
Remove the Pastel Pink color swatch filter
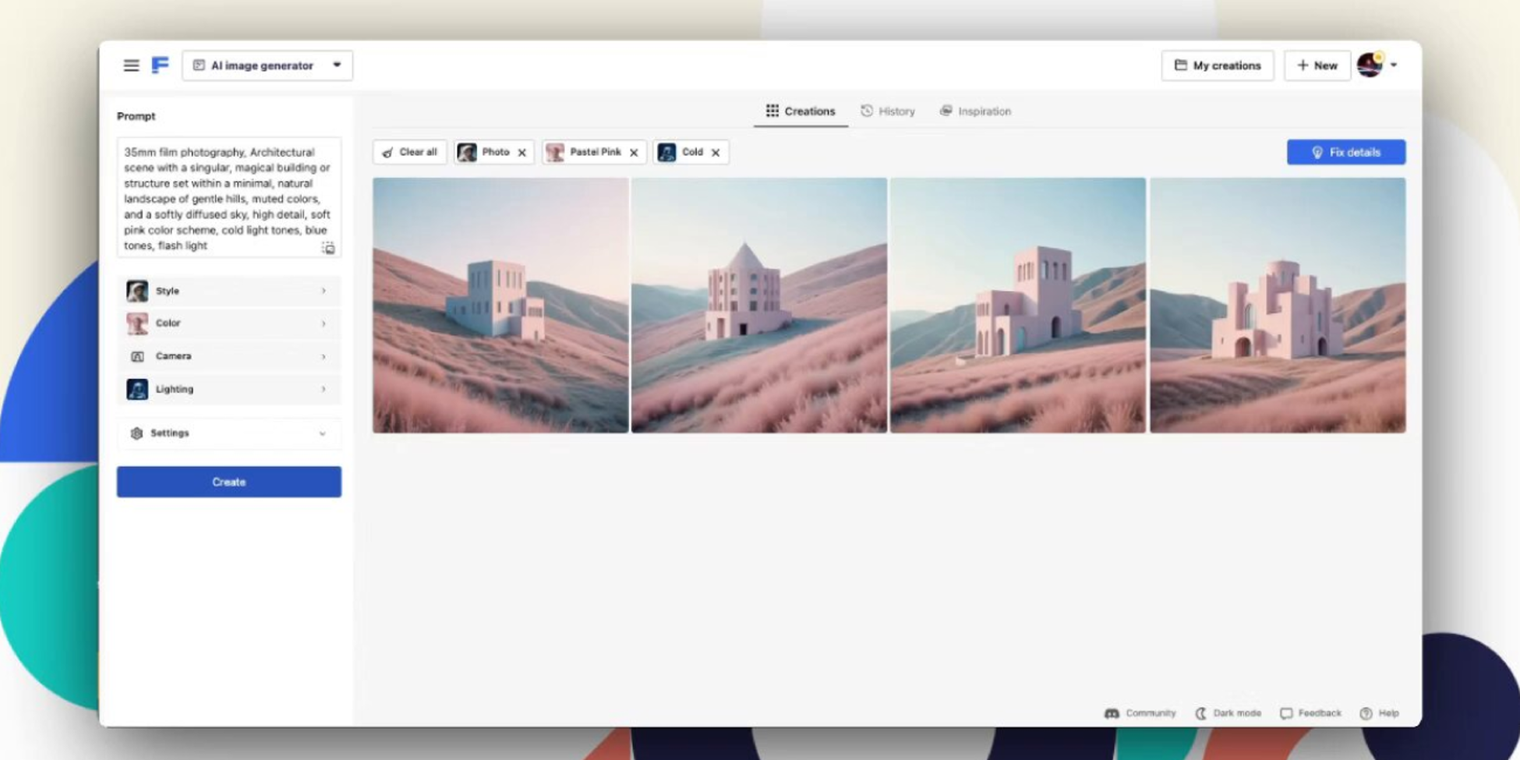[x=632, y=152]
